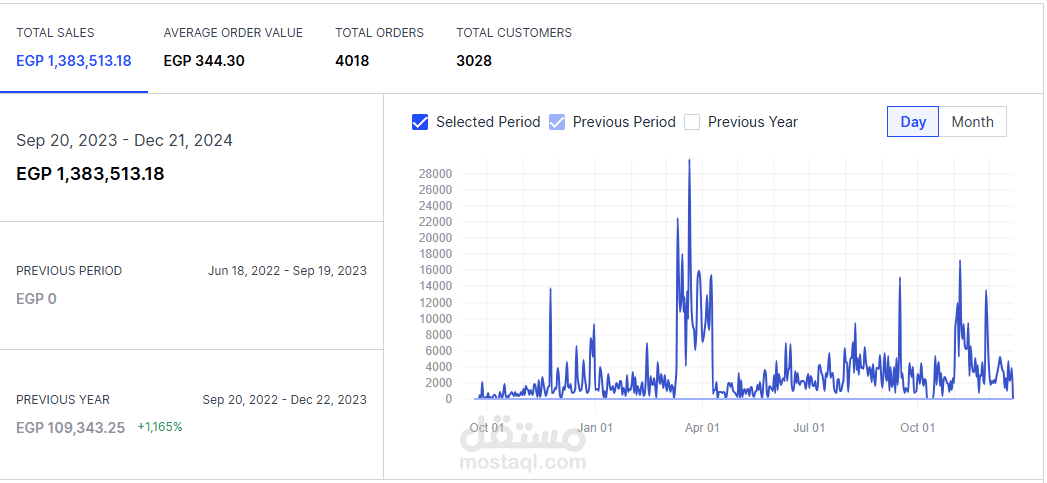Click the highest chart peak near 28000
Viewport: 1047px width, 483px height.
click(x=689, y=160)
